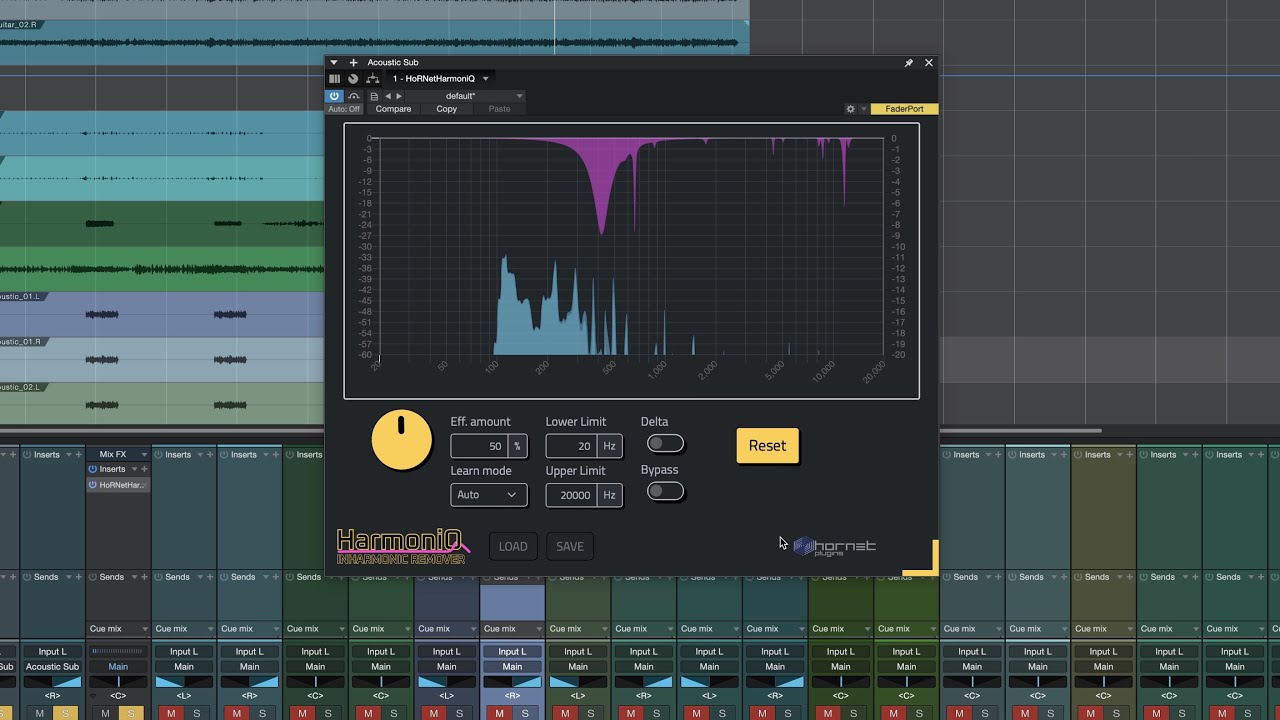Click the pan control on the highlighted channel

pos(512,682)
